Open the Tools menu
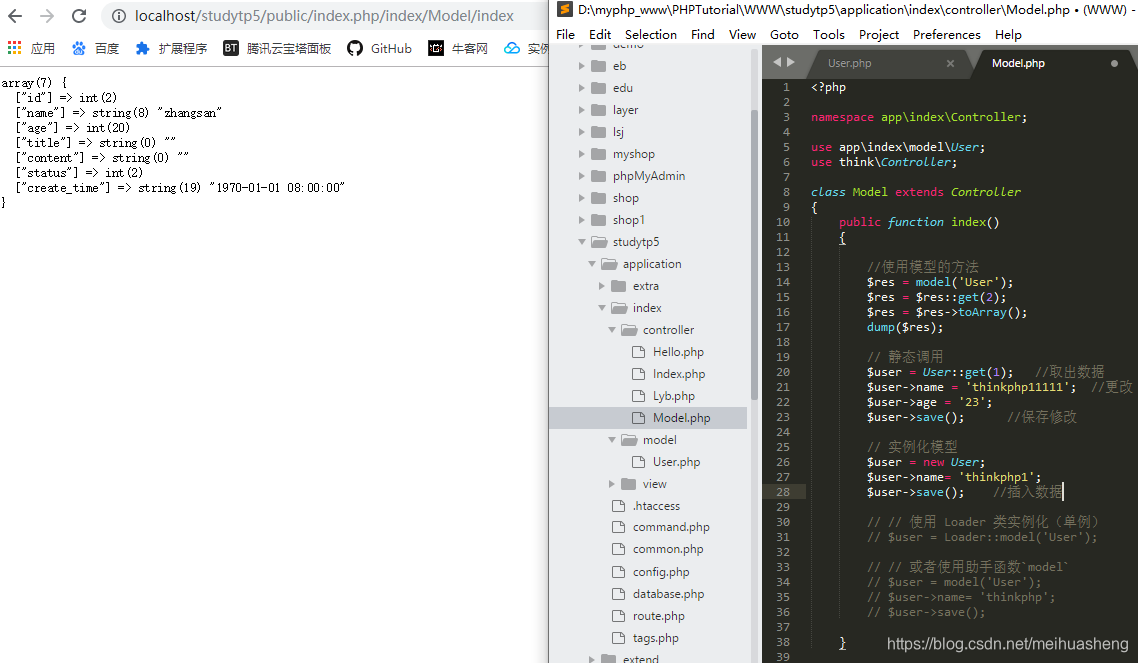This screenshot has width=1138, height=663. tap(828, 34)
